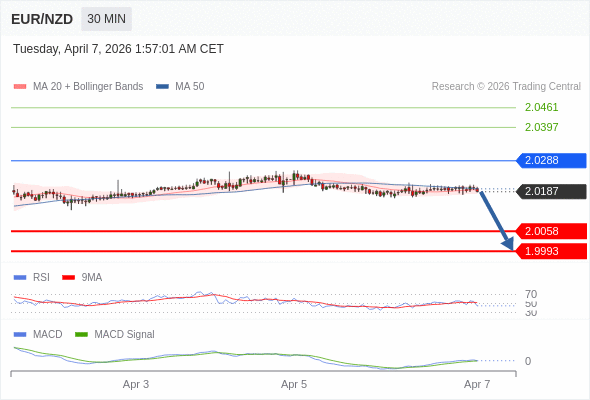Select the blue 2.0288 pivot price tag
This screenshot has height=400, width=590.
[551, 160]
